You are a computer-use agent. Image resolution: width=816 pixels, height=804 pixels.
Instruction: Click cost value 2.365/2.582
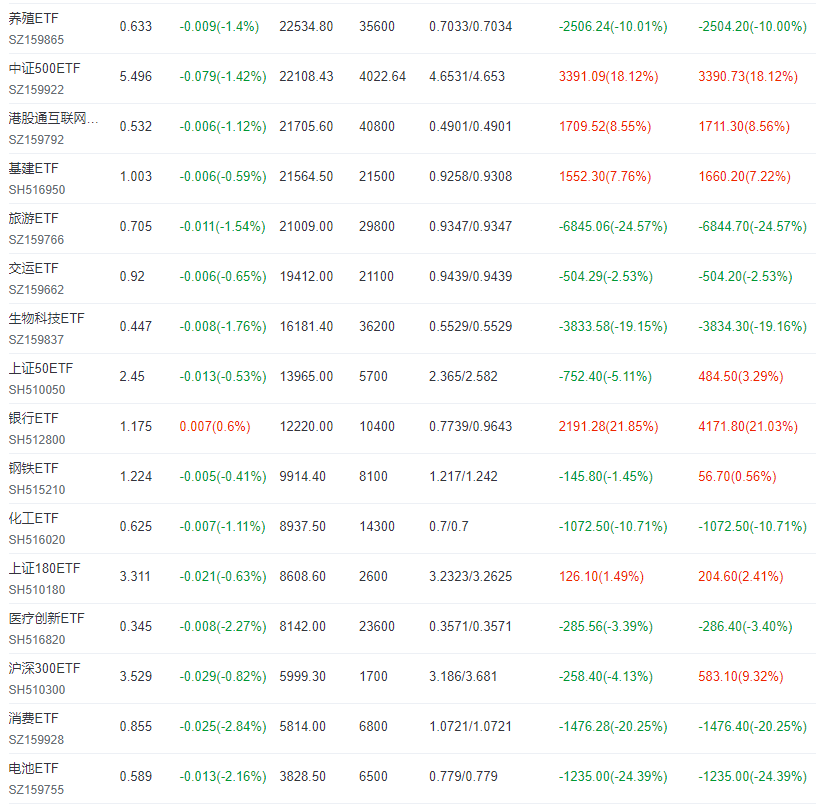click(463, 376)
